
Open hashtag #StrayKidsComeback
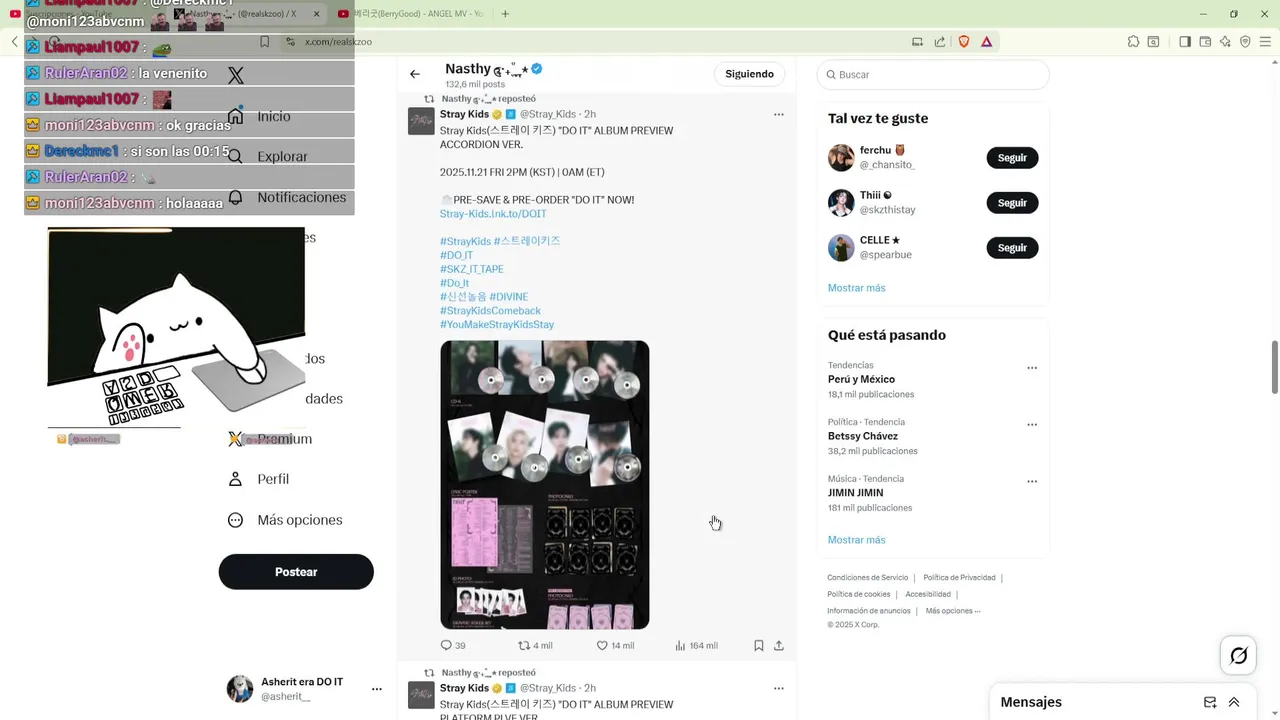pos(490,311)
